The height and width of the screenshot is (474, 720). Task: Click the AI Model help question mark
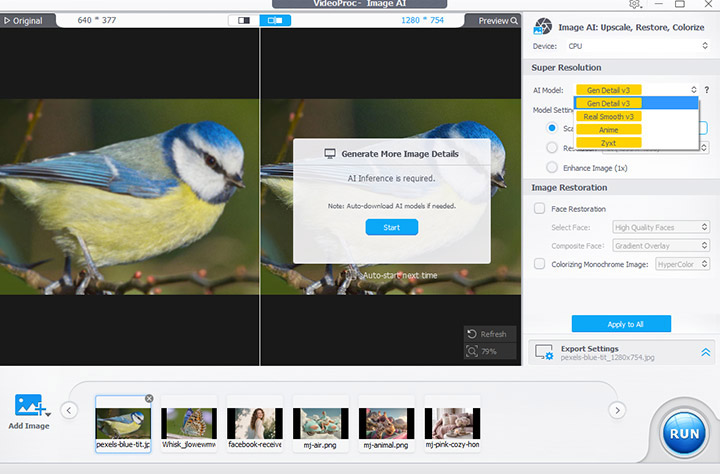pos(707,90)
